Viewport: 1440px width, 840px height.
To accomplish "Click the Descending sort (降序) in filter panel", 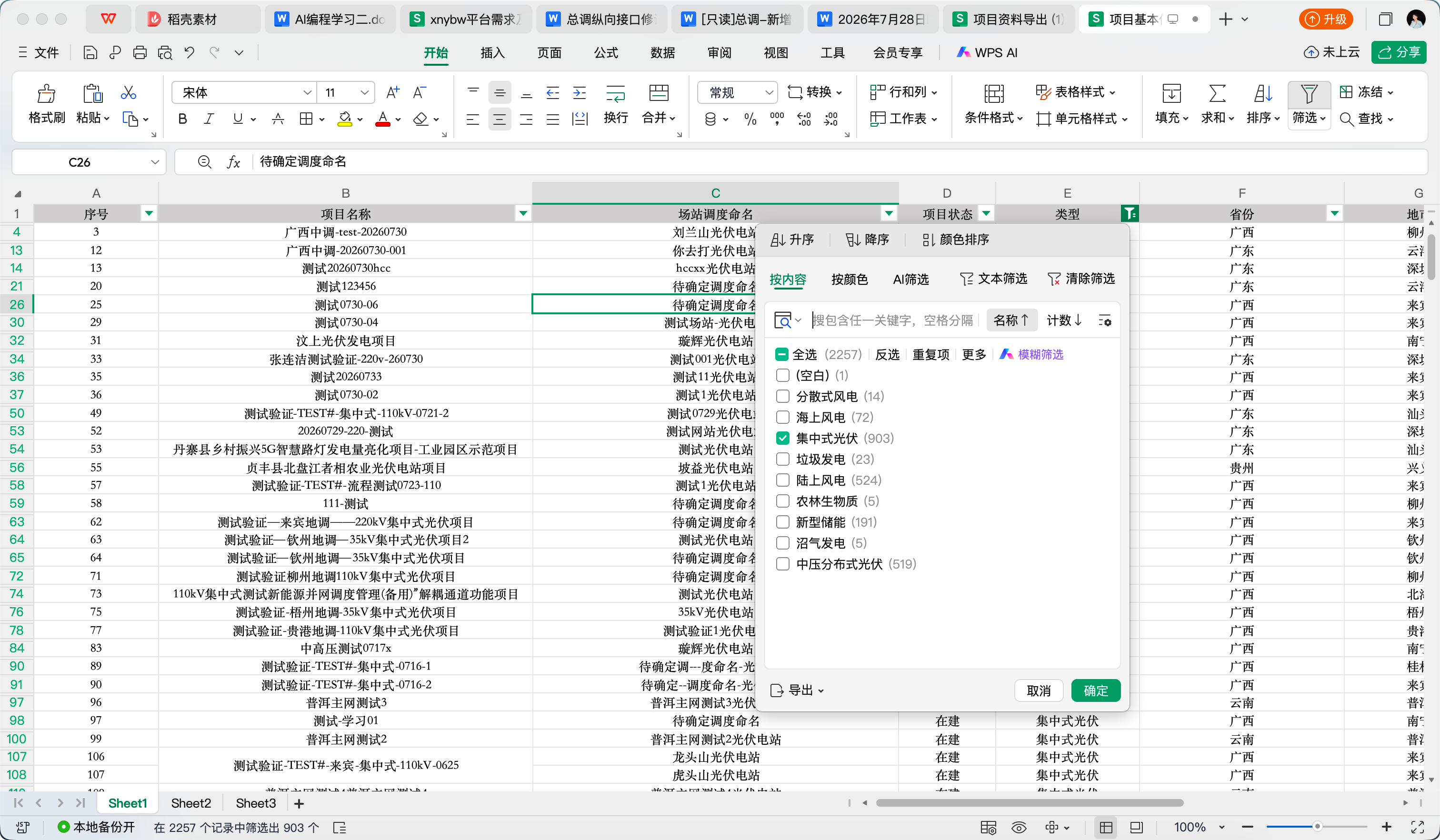I will 868,240.
